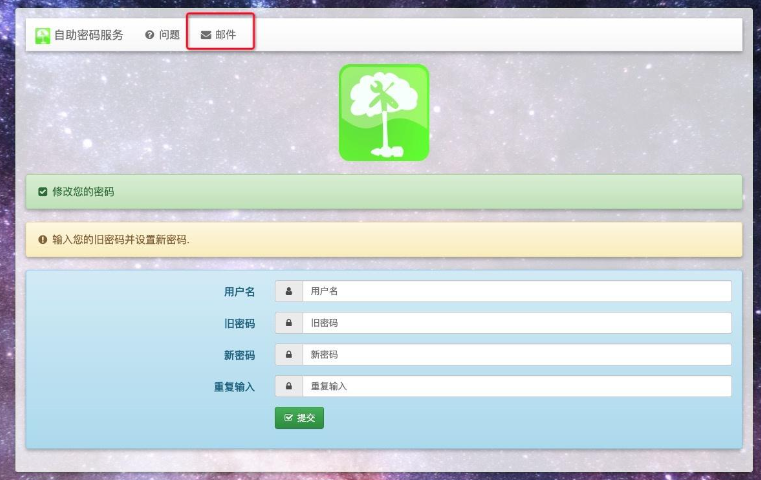Viewport: 761px width, 480px height.
Task: Open the 问题 menu item
Action: click(163, 35)
